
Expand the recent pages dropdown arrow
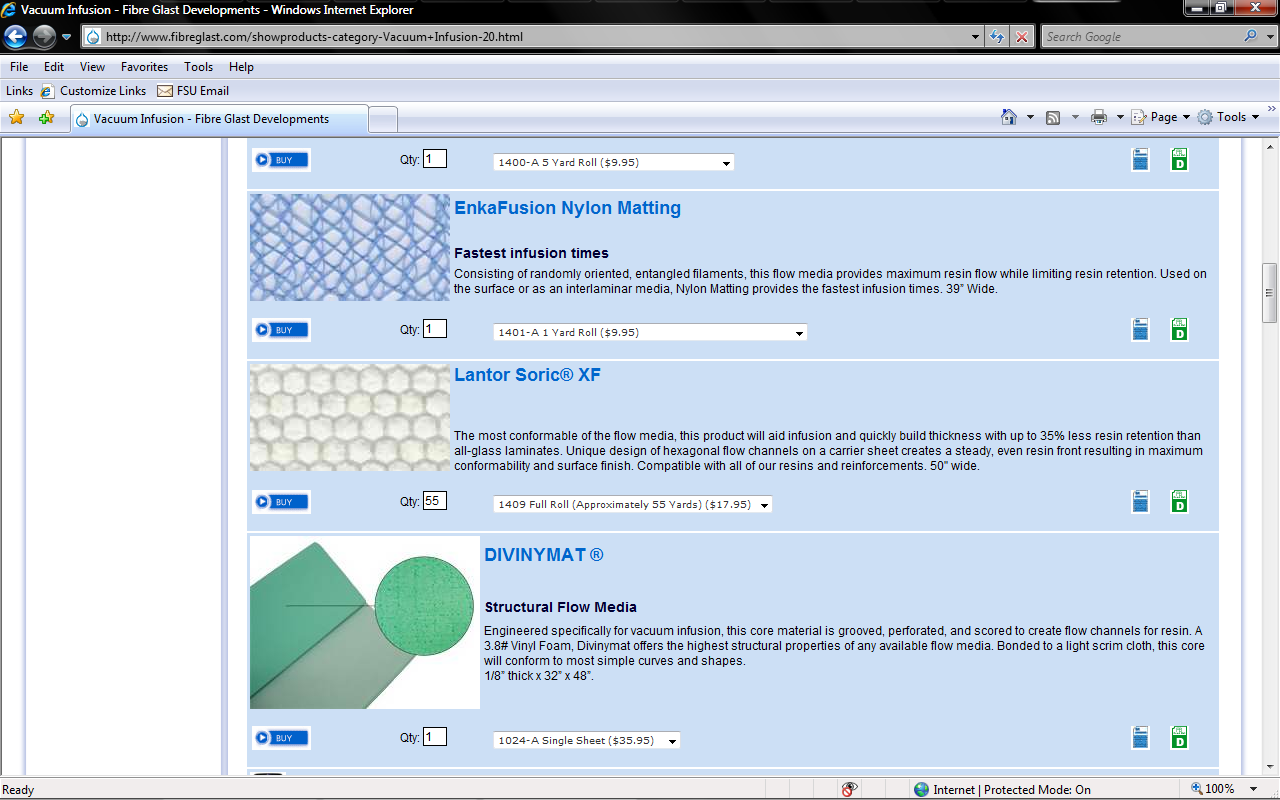(x=66, y=37)
